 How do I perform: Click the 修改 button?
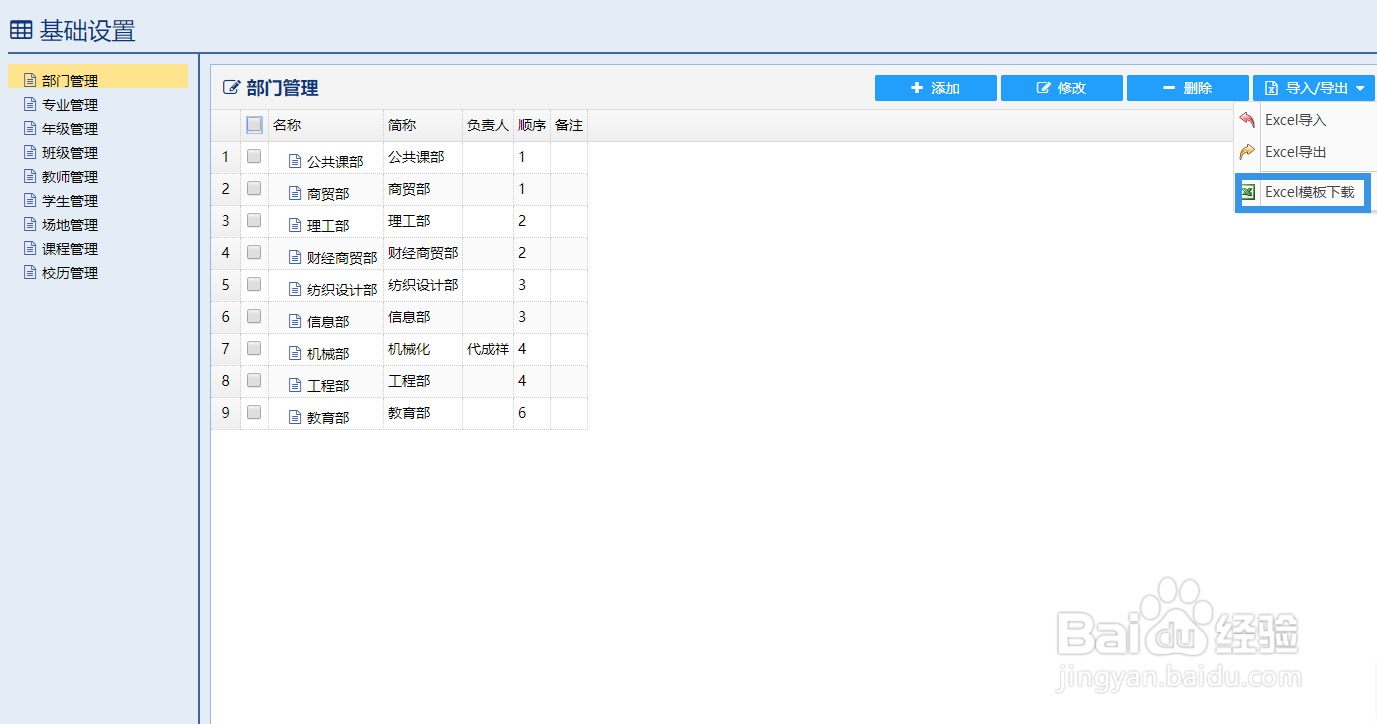pos(1062,88)
